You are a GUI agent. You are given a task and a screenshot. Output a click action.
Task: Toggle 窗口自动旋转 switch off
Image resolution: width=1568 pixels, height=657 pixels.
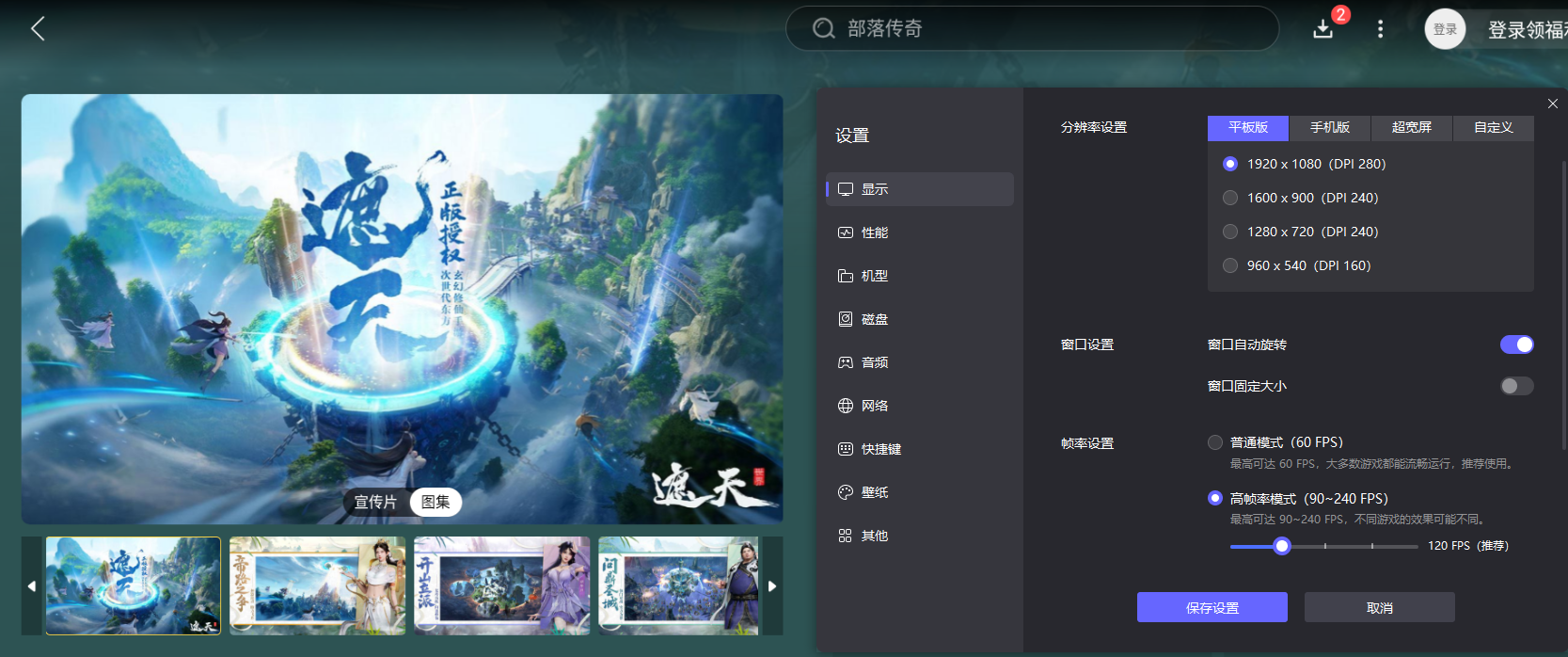coord(1516,345)
